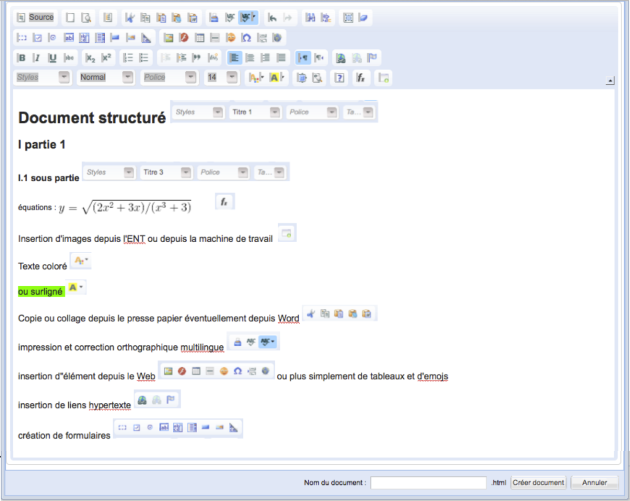
Task: Paste as plain text icon
Action: [177, 17]
